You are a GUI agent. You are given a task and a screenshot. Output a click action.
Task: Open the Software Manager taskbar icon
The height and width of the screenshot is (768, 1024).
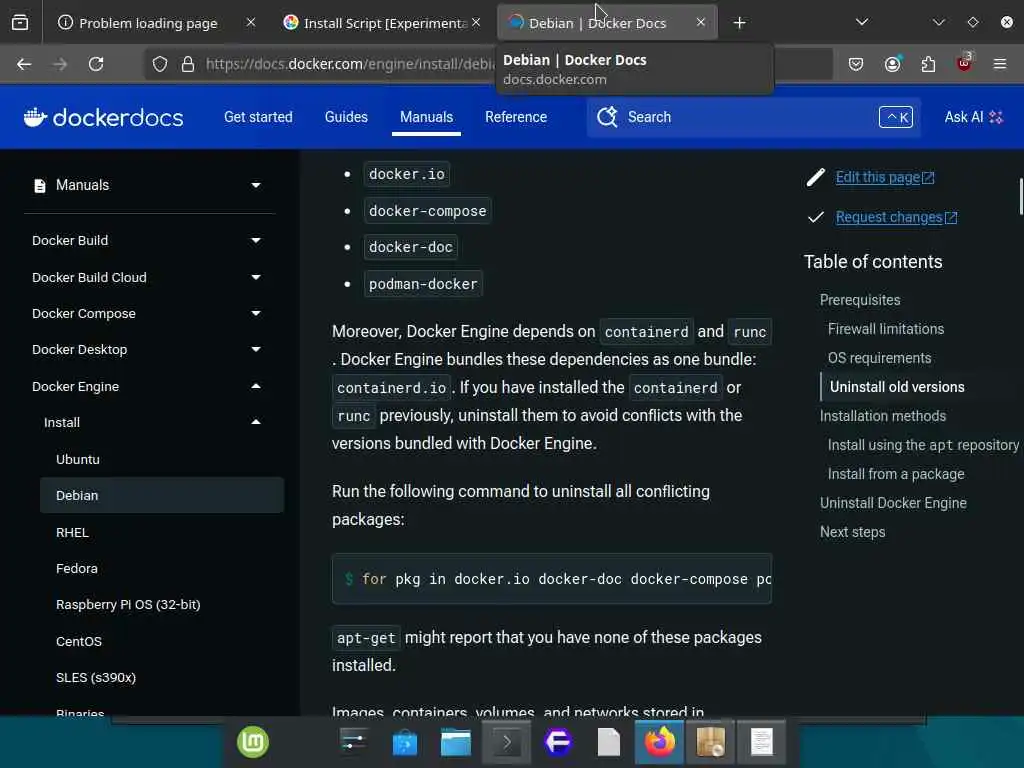pyautogui.click(x=405, y=743)
